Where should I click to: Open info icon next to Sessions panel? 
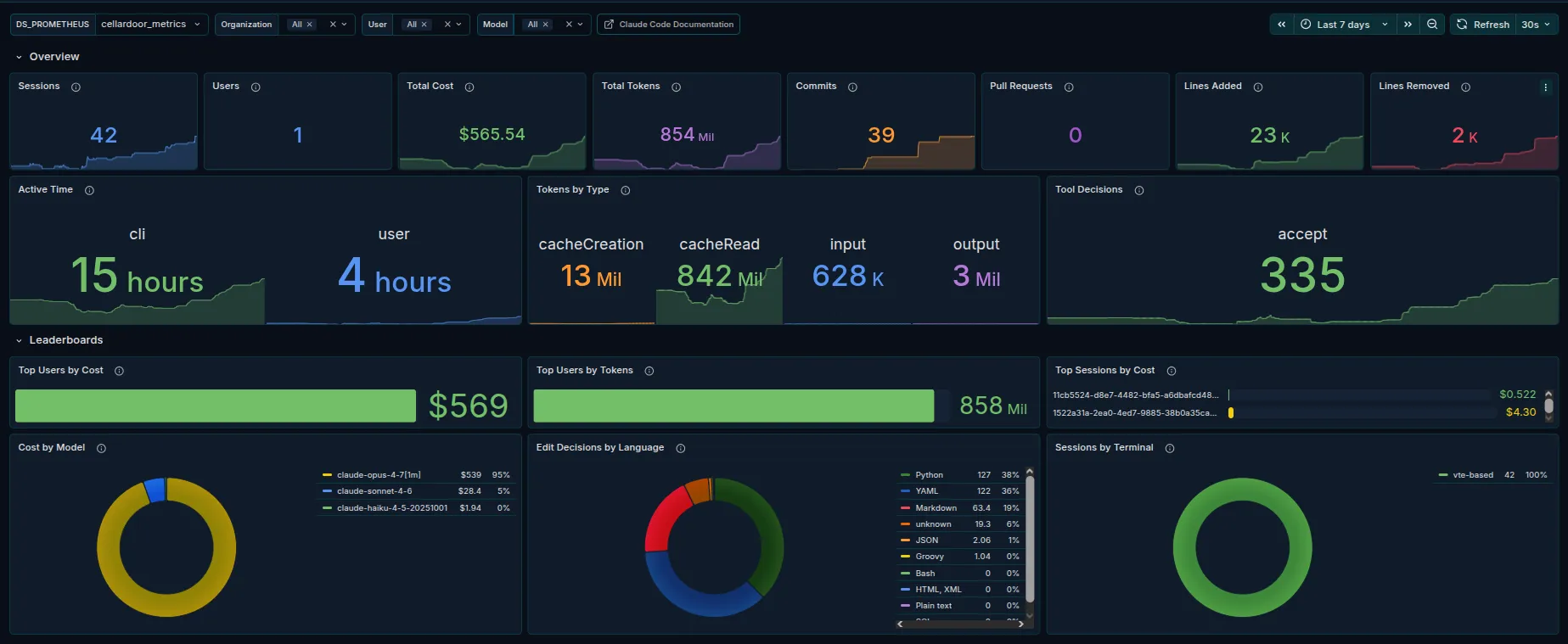(x=76, y=87)
